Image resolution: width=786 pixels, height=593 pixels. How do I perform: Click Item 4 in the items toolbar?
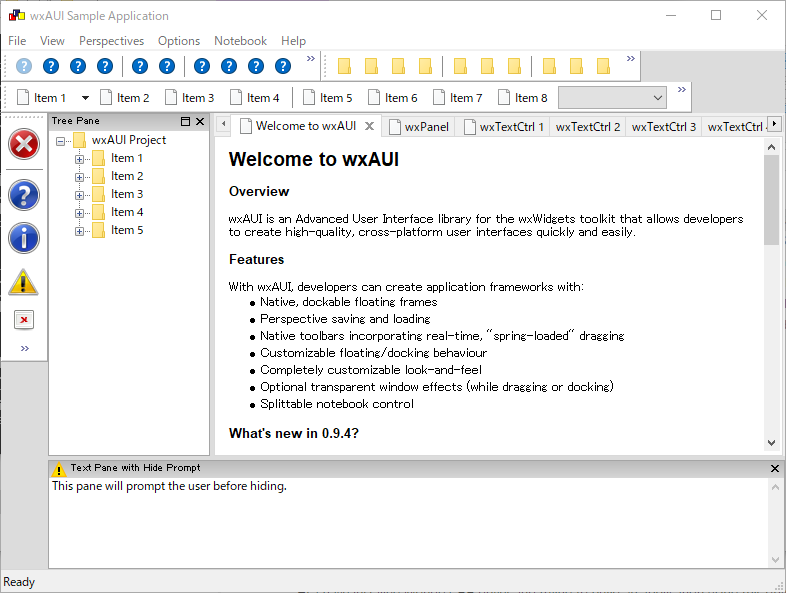click(255, 97)
